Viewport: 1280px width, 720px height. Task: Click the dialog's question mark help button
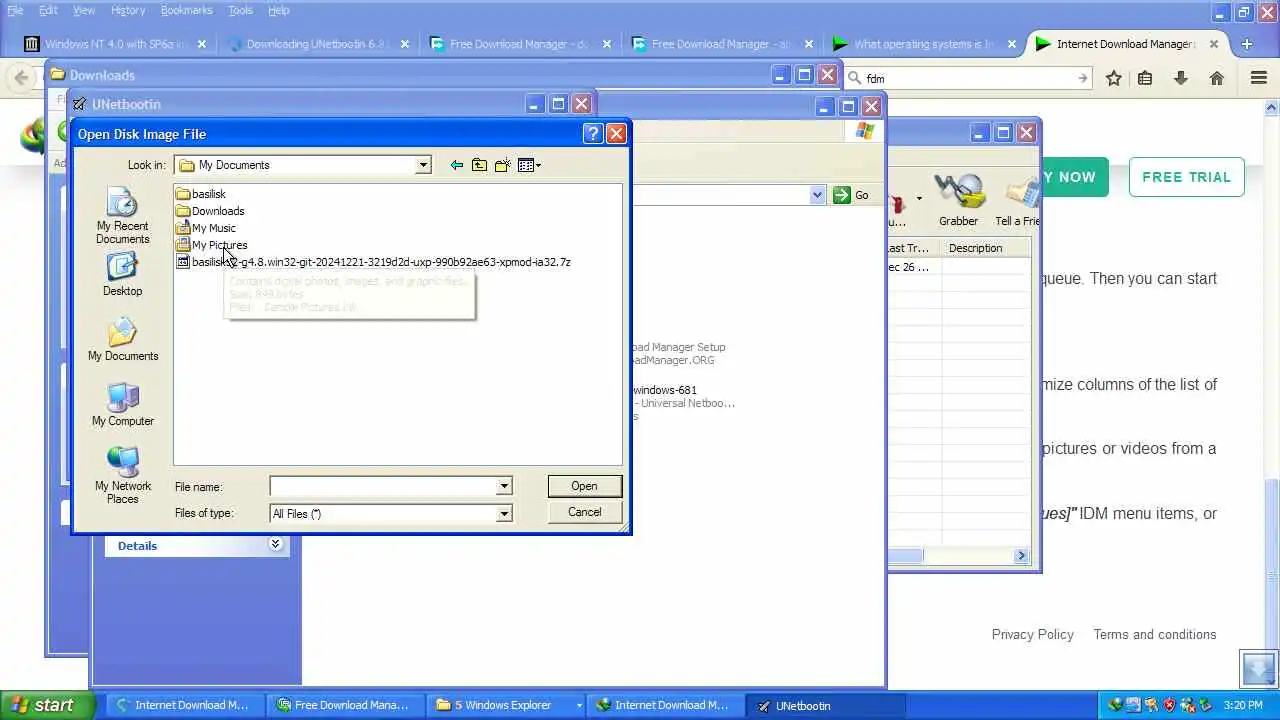coord(592,133)
